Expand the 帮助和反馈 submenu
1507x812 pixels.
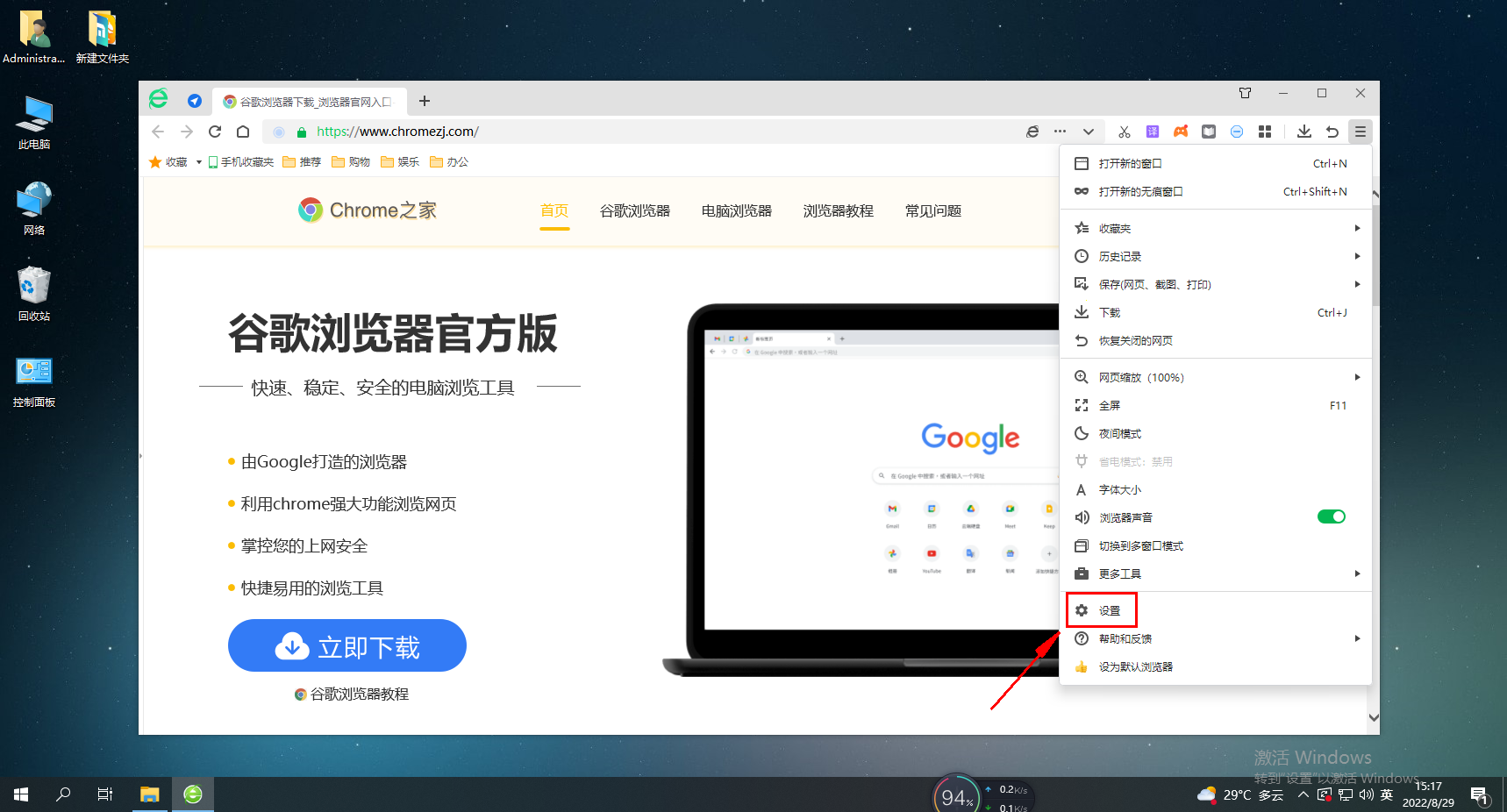point(1216,639)
